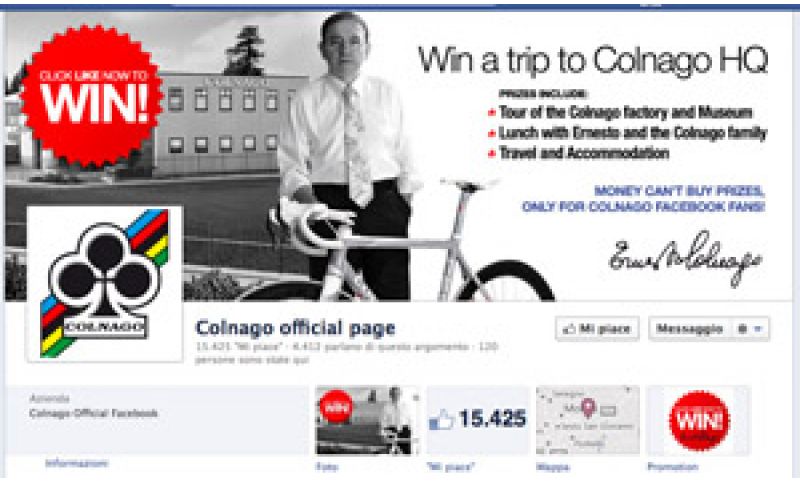This screenshot has width=800, height=484.
Task: Send a message via Messaggio button
Action: tap(690, 329)
